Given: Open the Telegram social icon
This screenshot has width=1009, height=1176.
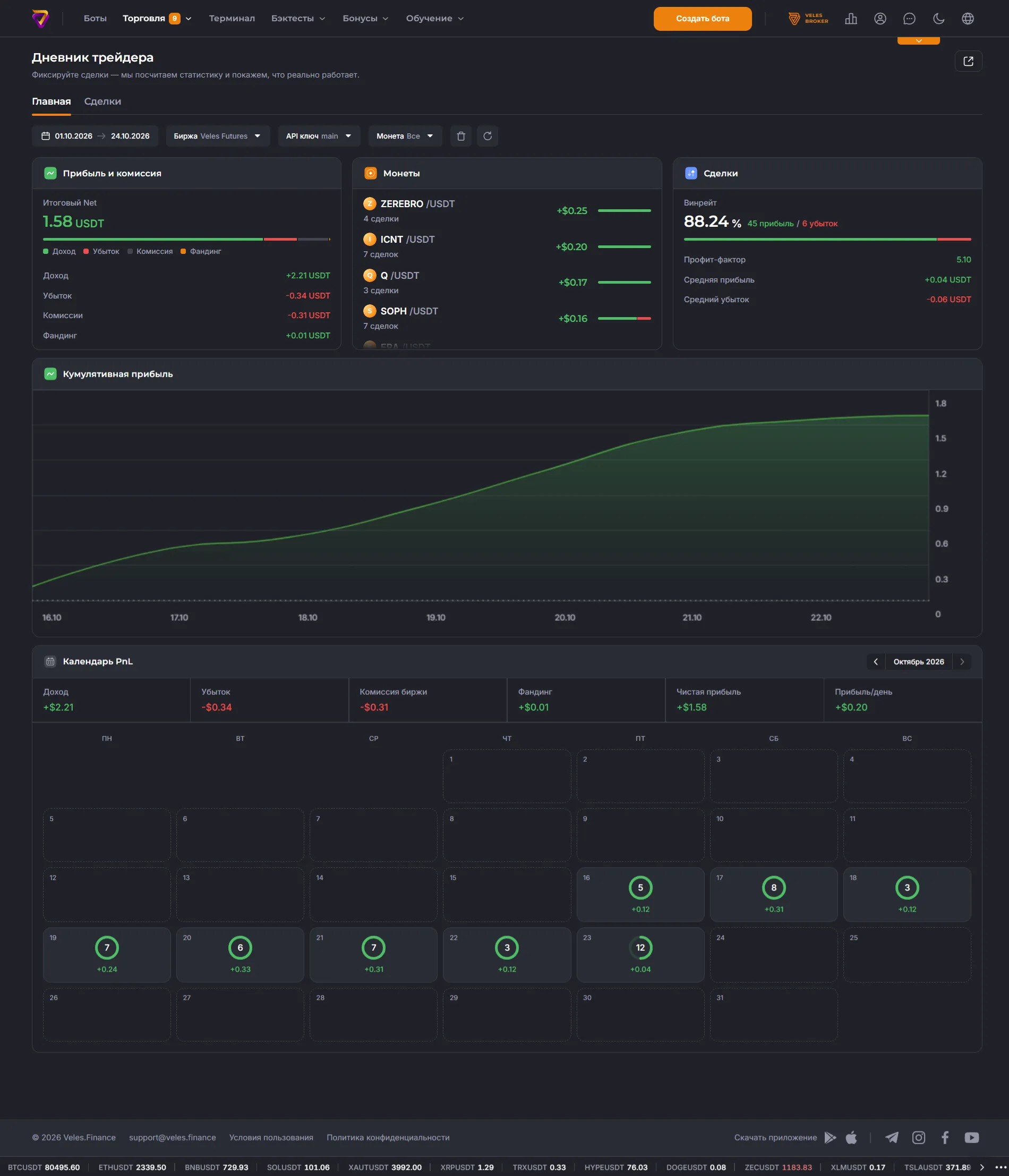Looking at the screenshot, I should (x=892, y=1137).
